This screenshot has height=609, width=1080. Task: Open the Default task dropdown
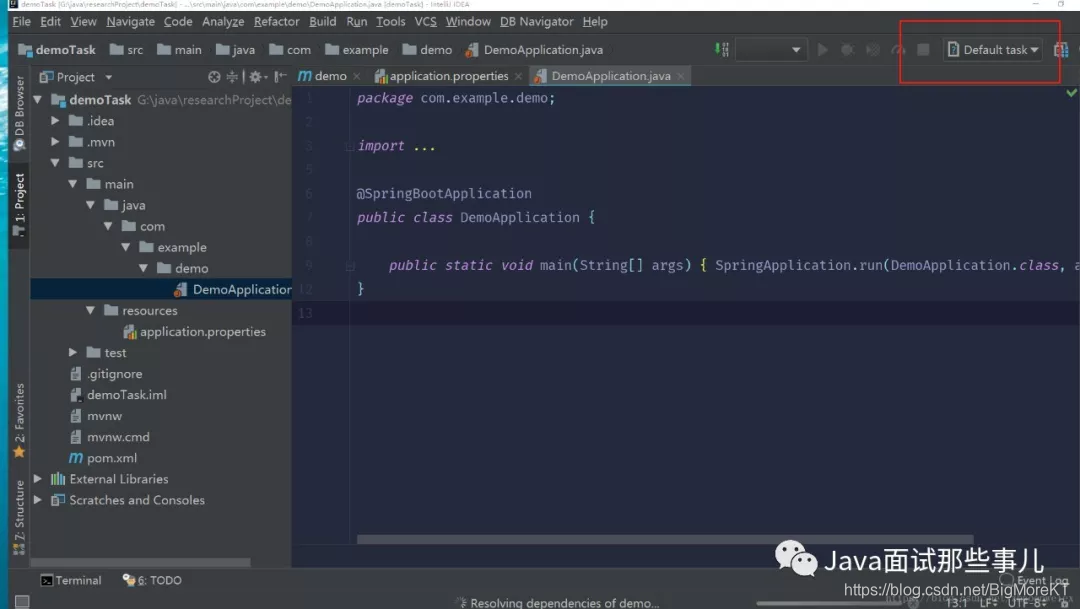(x=993, y=50)
